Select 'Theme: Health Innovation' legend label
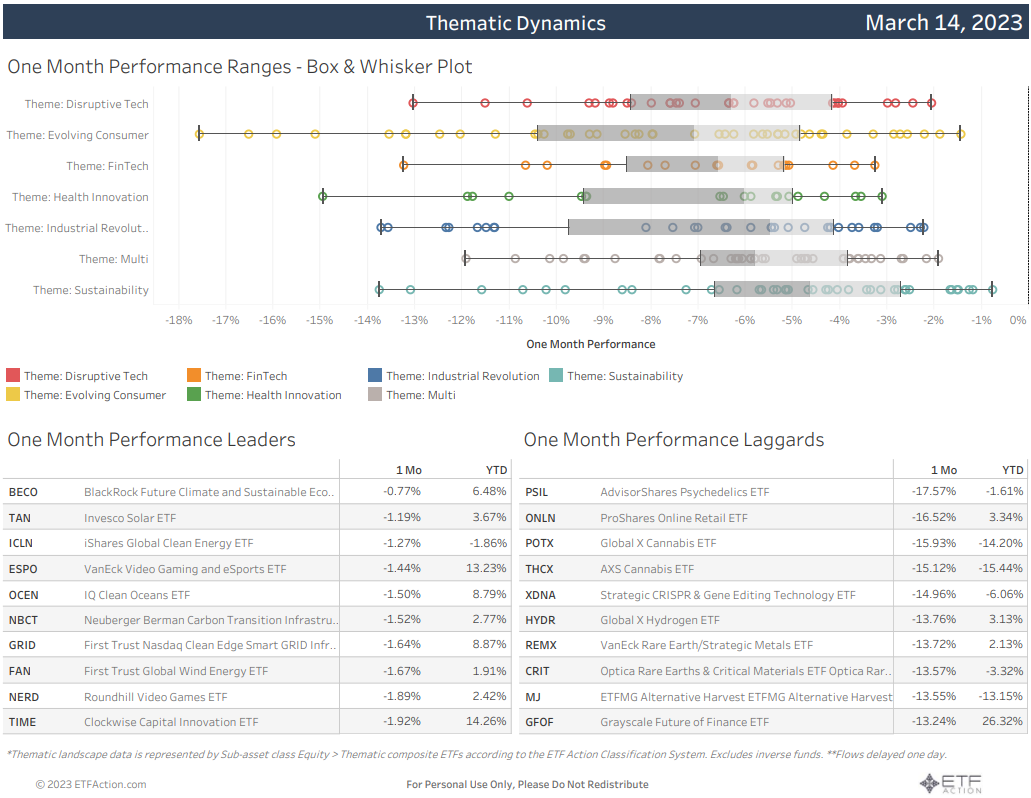 point(274,395)
